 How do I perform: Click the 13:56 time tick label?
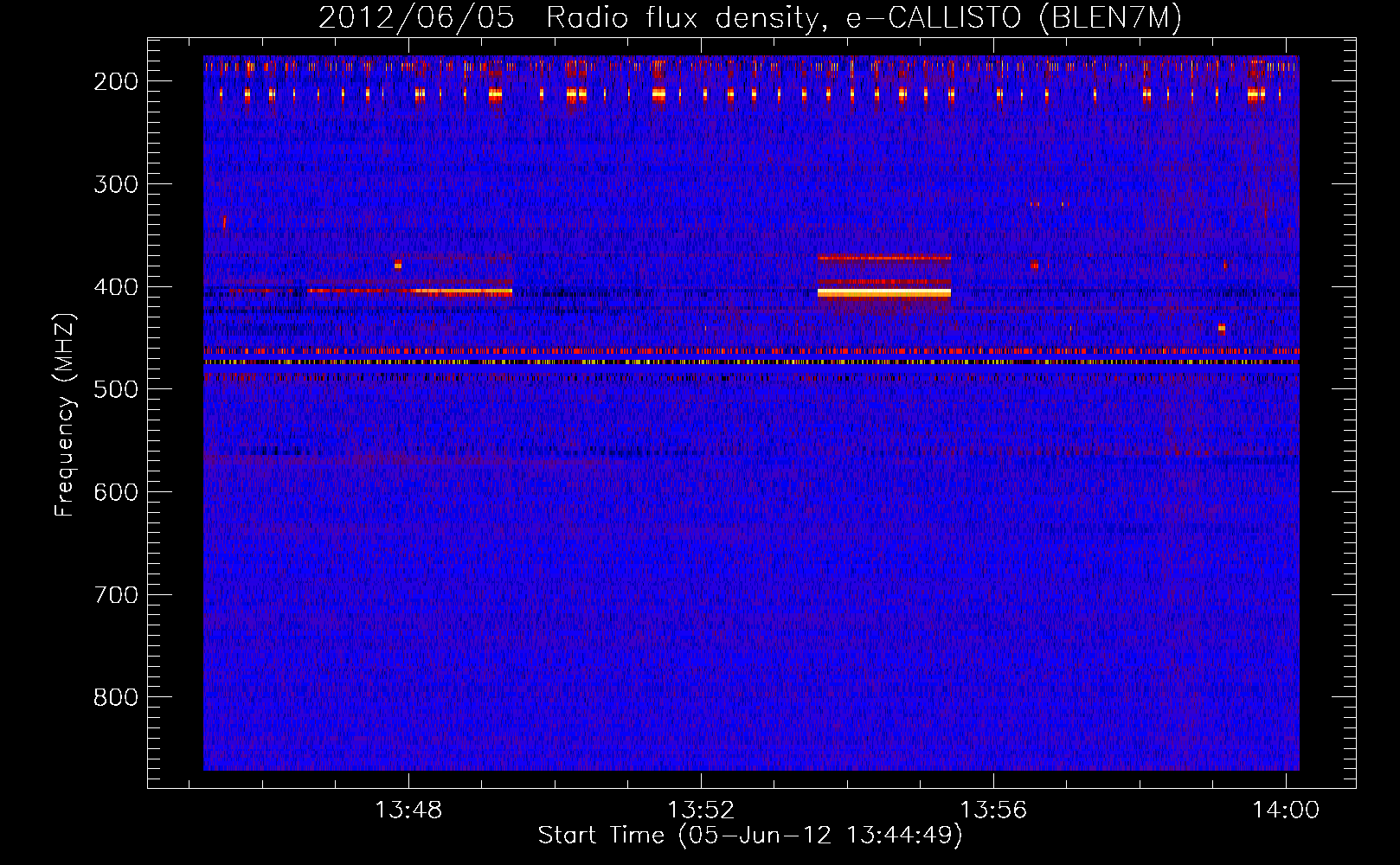point(993,811)
